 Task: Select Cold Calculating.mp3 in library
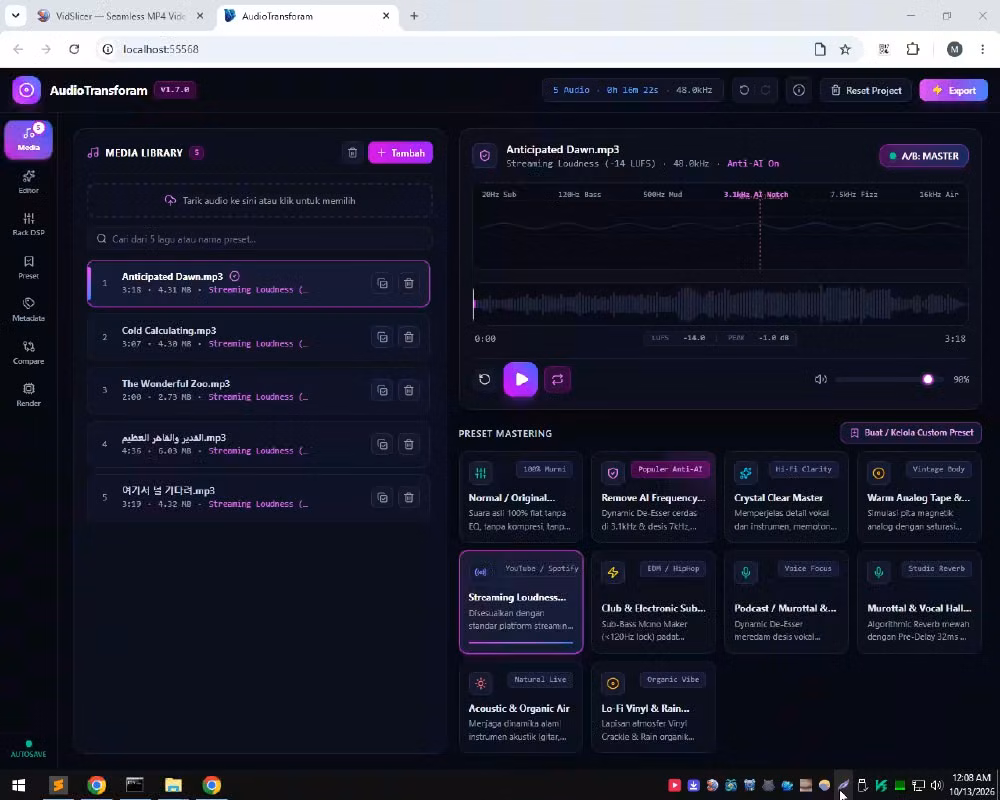pos(258,337)
